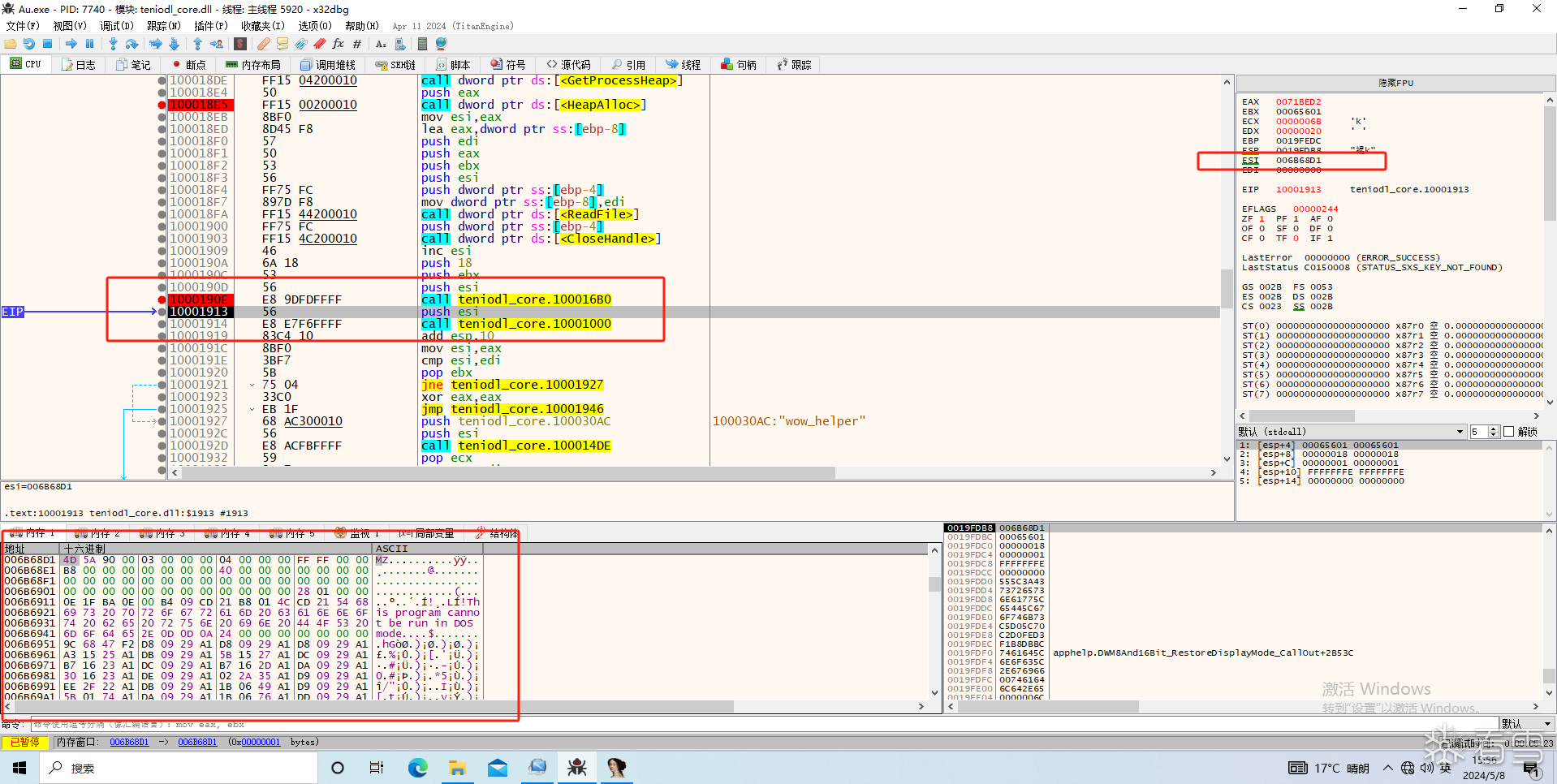Open the Functions fx icon
Image resolution: width=1557 pixels, height=784 pixels.
(339, 44)
